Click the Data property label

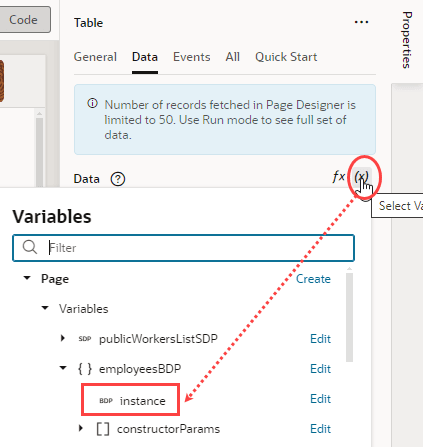coord(87,179)
